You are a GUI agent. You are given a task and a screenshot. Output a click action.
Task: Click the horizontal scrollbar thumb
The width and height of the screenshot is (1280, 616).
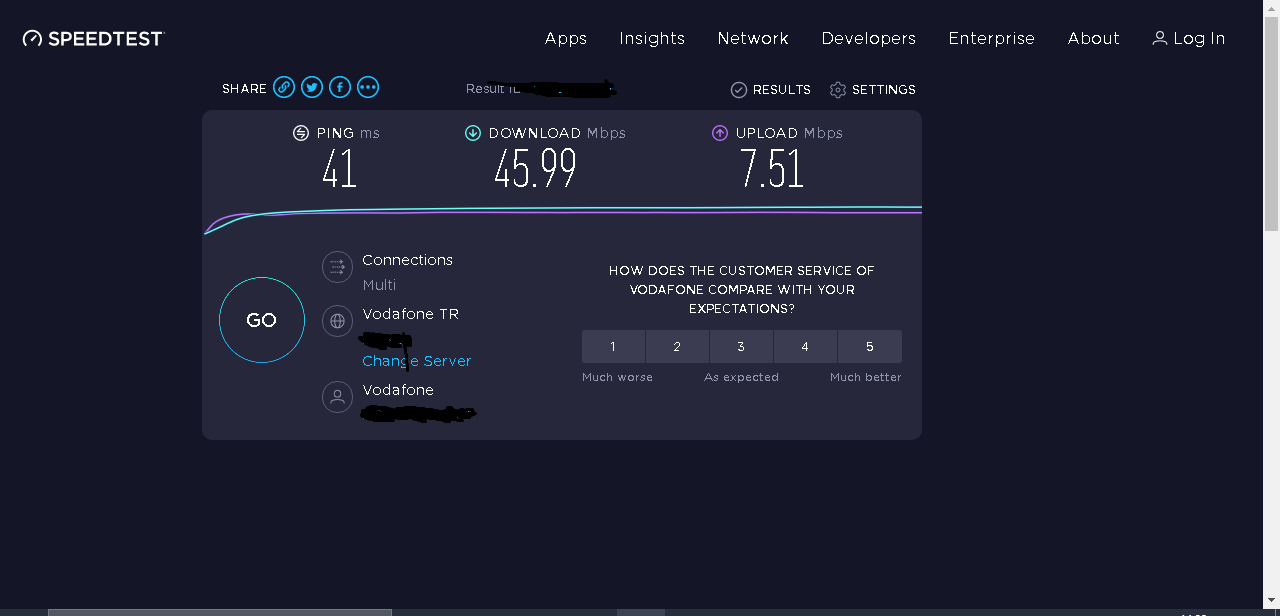pyautogui.click(x=219, y=612)
